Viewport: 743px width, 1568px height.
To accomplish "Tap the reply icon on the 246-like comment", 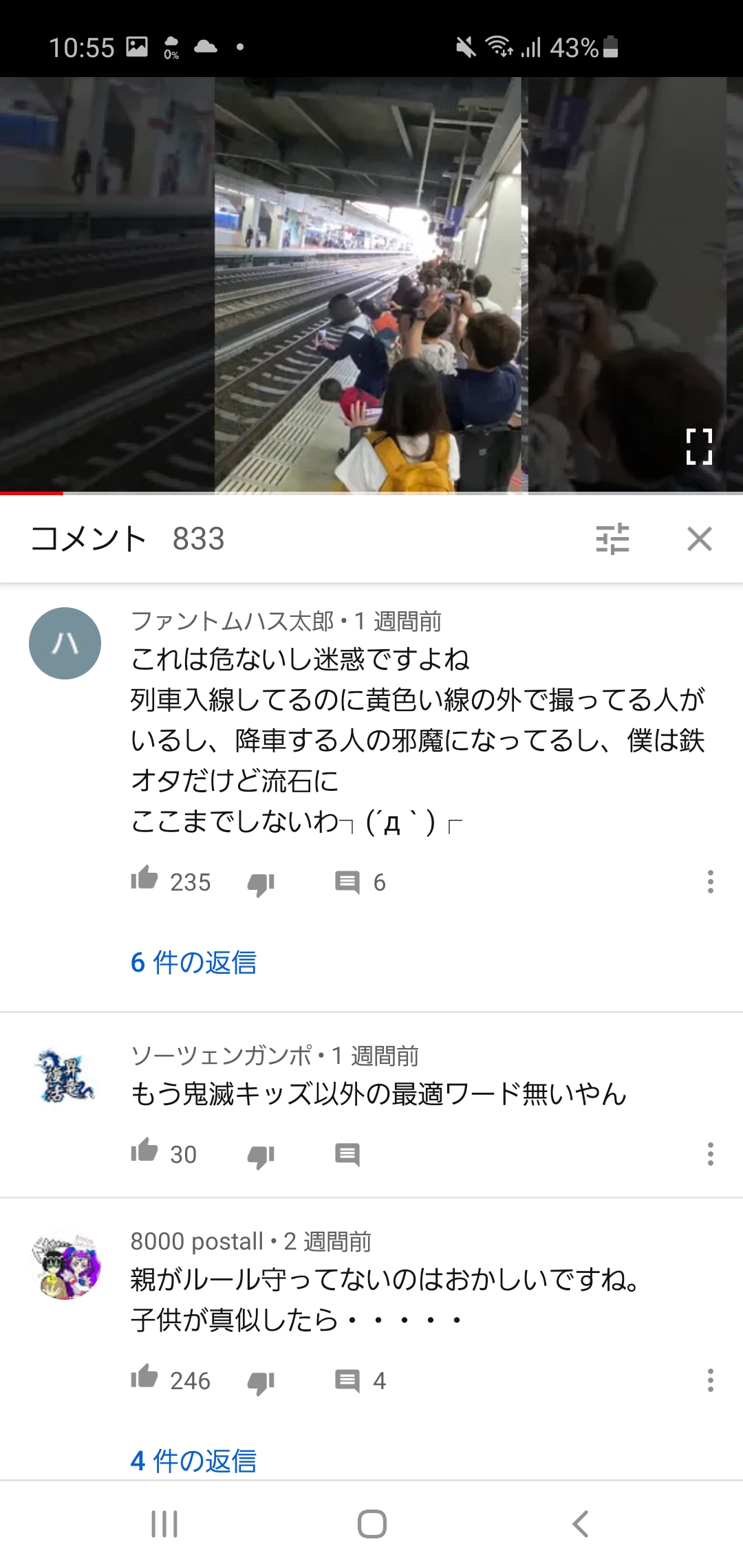I will [x=347, y=1381].
